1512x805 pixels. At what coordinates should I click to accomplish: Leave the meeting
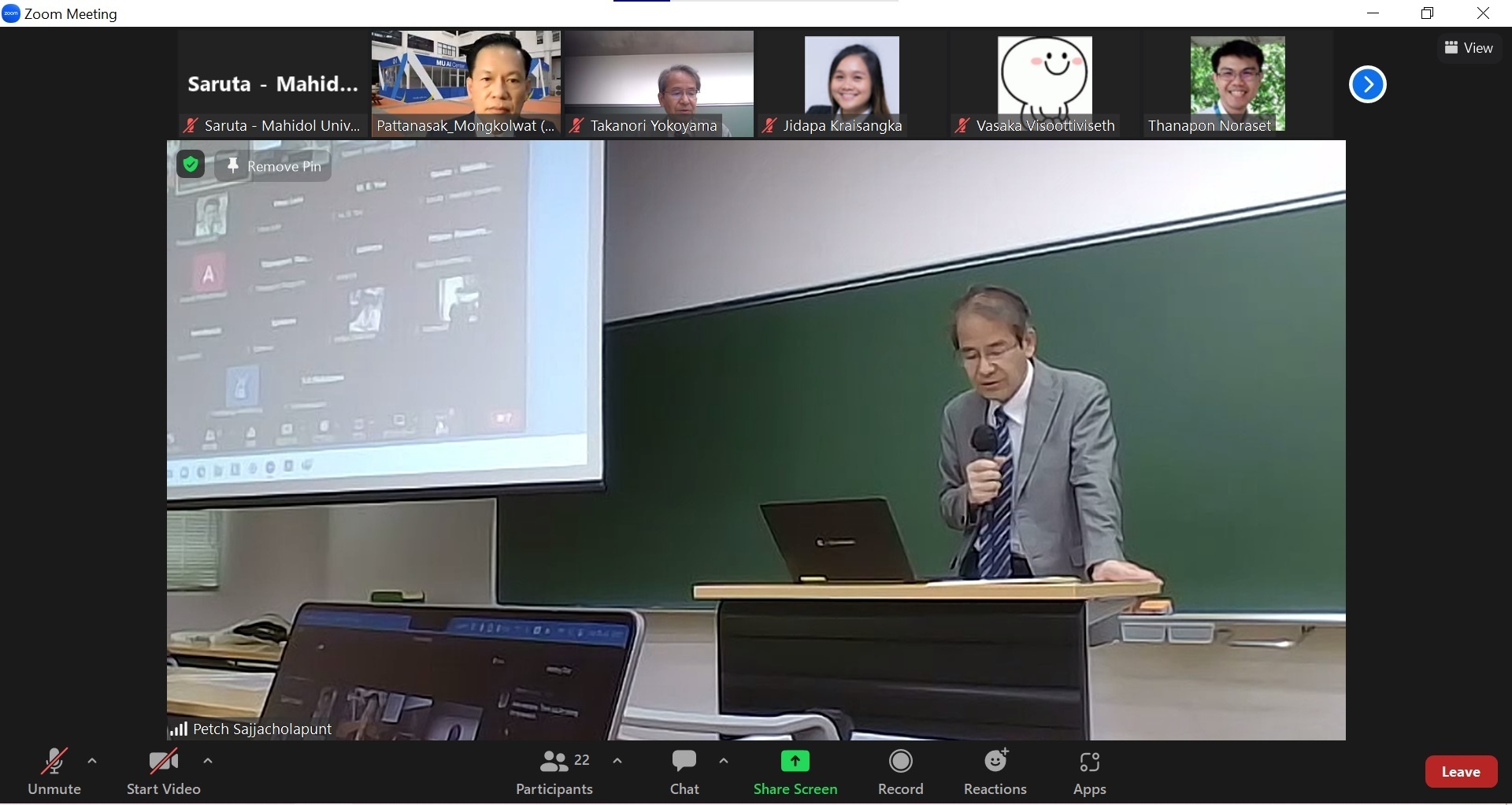tap(1461, 772)
